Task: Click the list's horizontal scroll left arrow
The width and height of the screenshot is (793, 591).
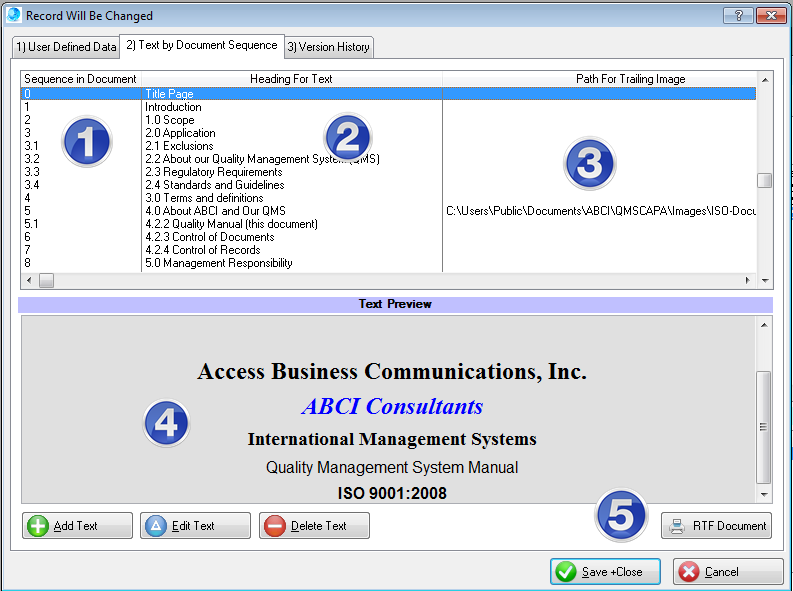Action: click(29, 280)
